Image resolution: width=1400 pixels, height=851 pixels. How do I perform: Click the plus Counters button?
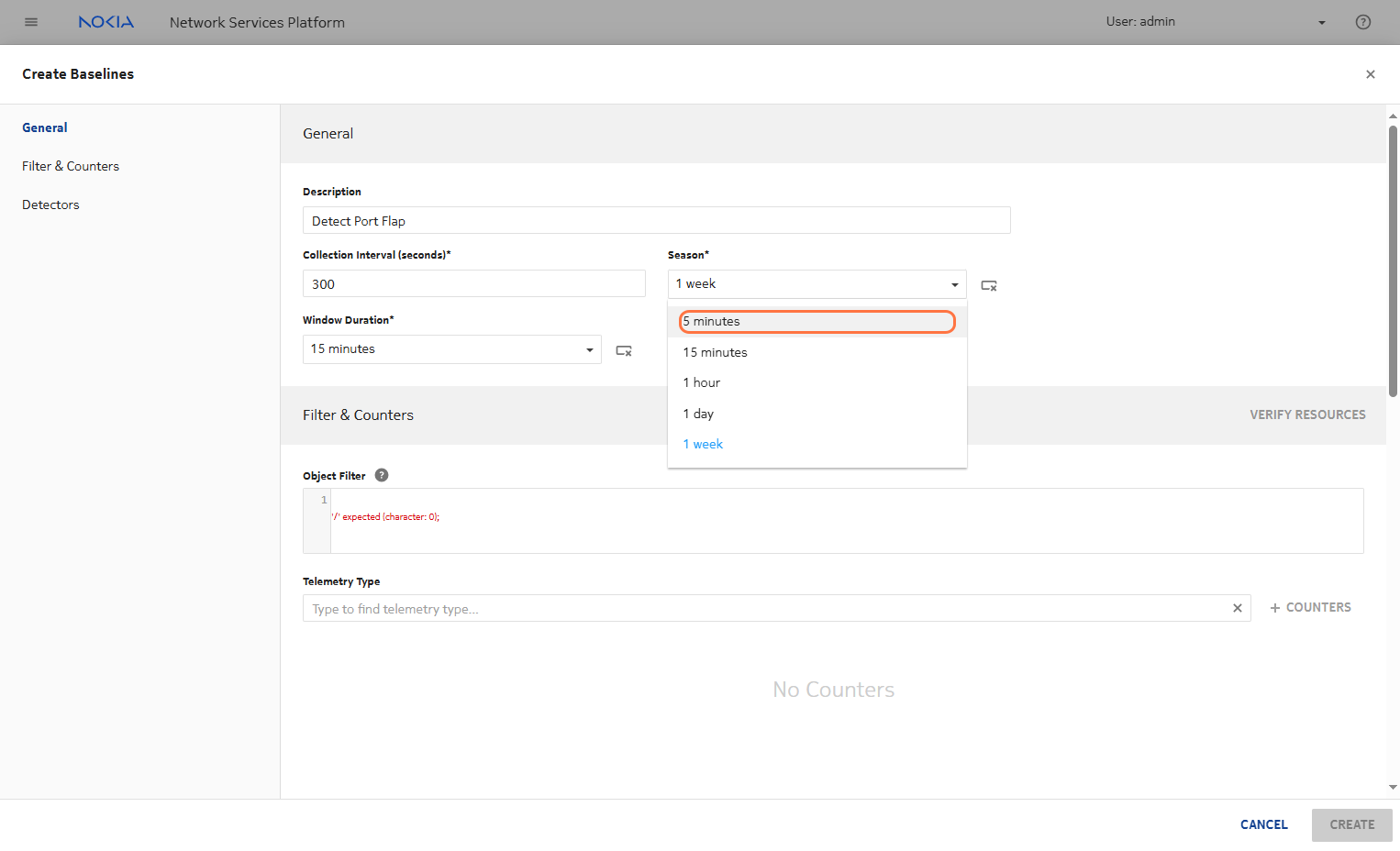pos(1309,607)
